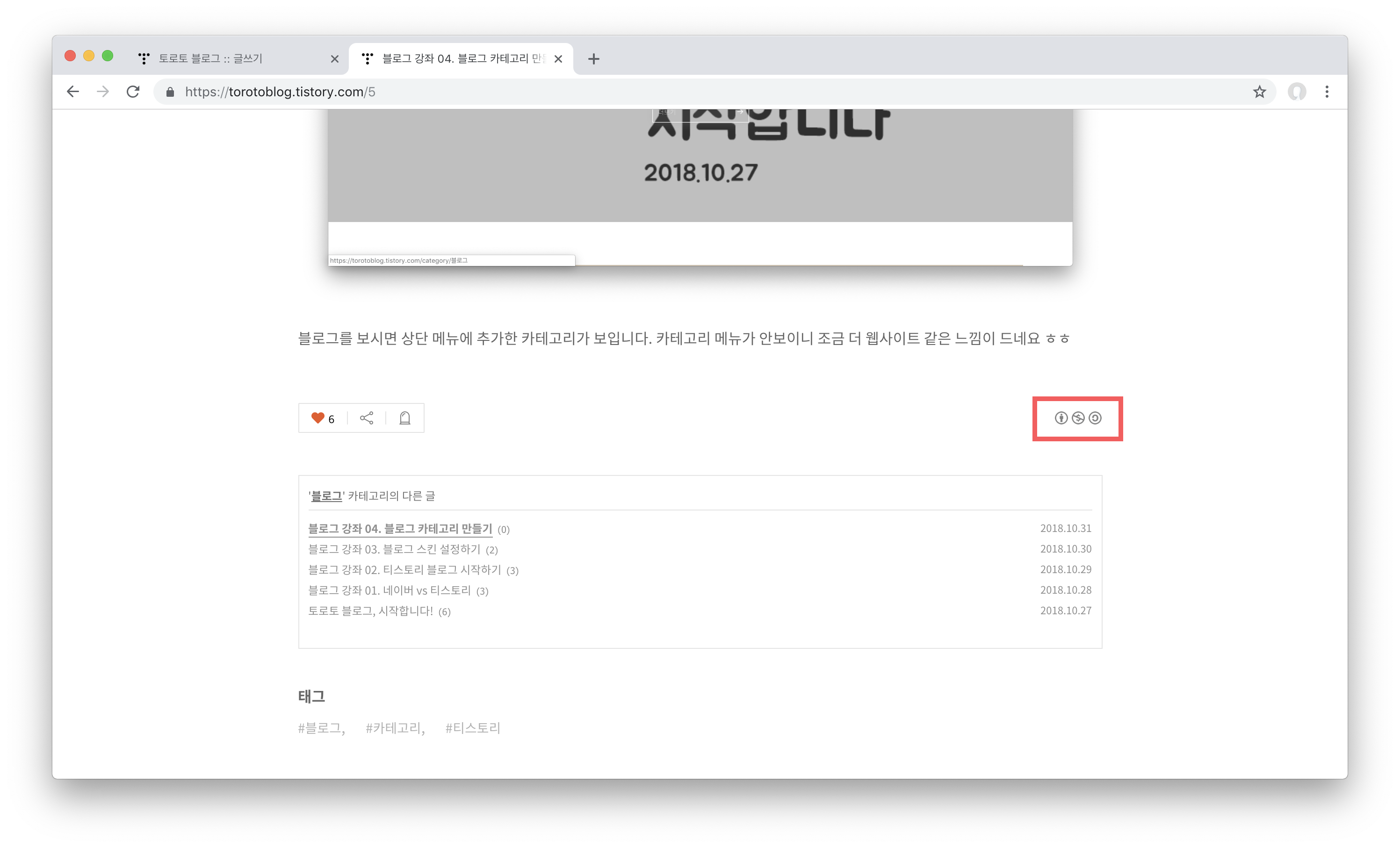Screen dimensions: 1400x848
Task: Reload the current page
Action: pos(133,92)
